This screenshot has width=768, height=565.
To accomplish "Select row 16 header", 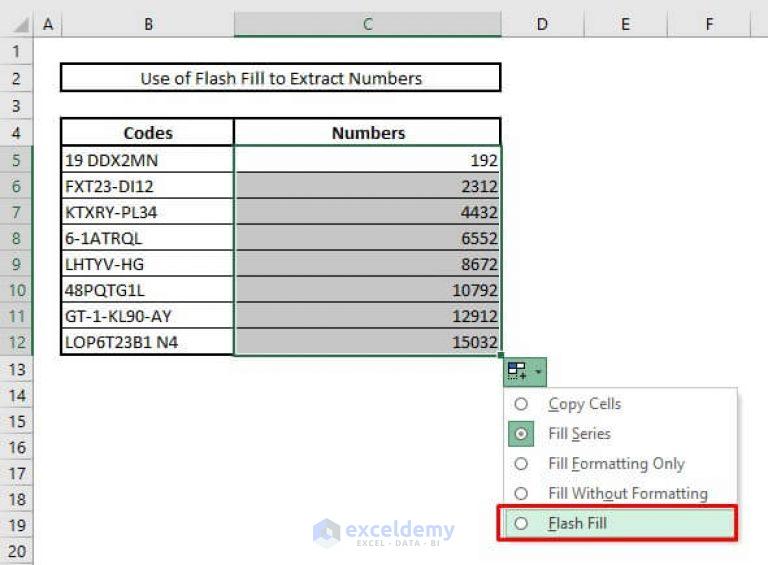I will [16, 447].
